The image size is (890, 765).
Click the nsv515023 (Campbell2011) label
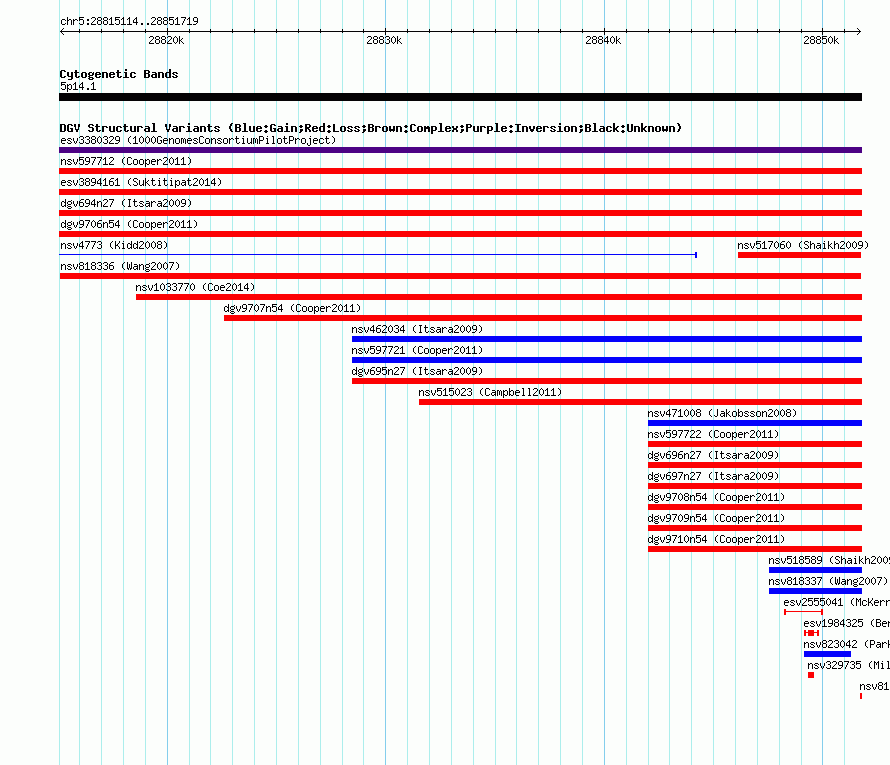[x=490, y=392]
